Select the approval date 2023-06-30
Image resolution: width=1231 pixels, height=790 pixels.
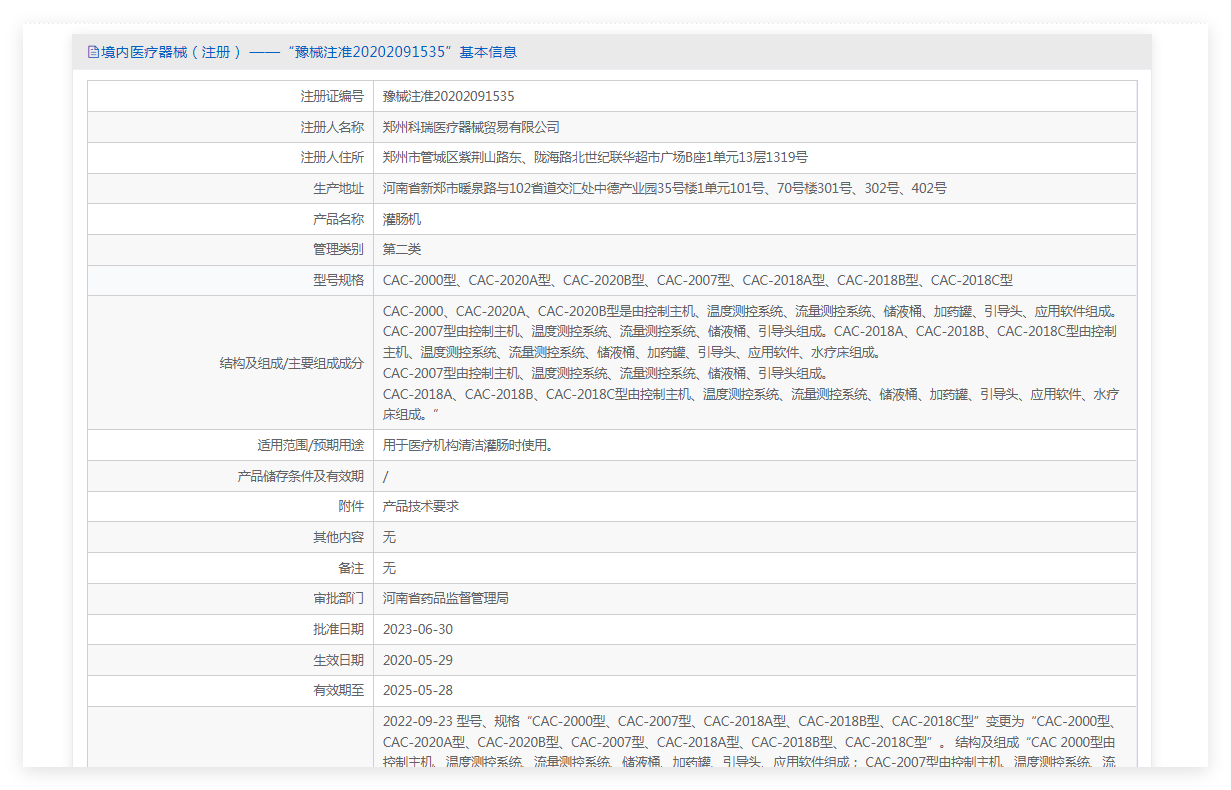pyautogui.click(x=418, y=629)
